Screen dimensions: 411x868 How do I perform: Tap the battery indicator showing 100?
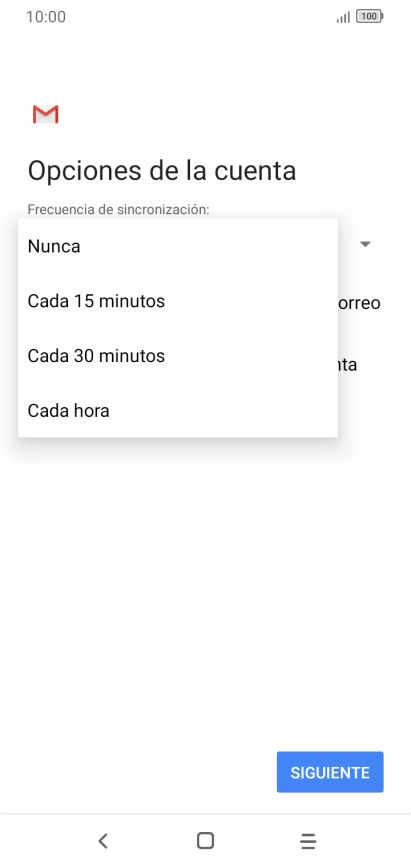click(x=370, y=17)
